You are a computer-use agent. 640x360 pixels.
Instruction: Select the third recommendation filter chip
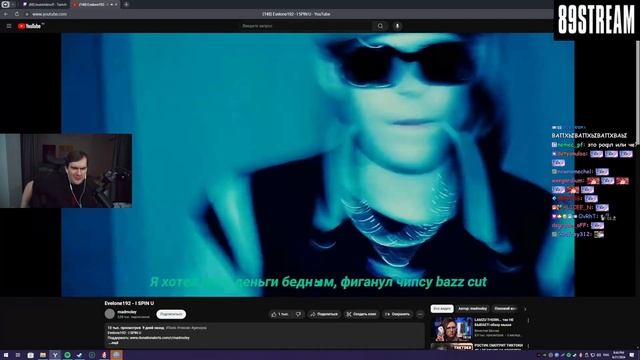point(505,309)
